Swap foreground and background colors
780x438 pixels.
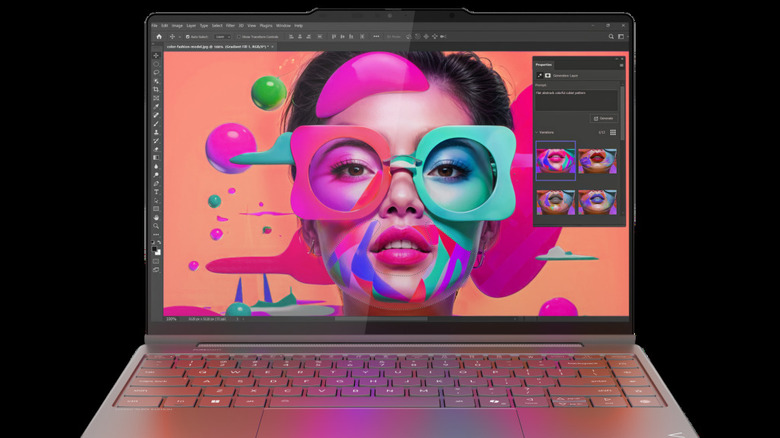tap(159, 243)
